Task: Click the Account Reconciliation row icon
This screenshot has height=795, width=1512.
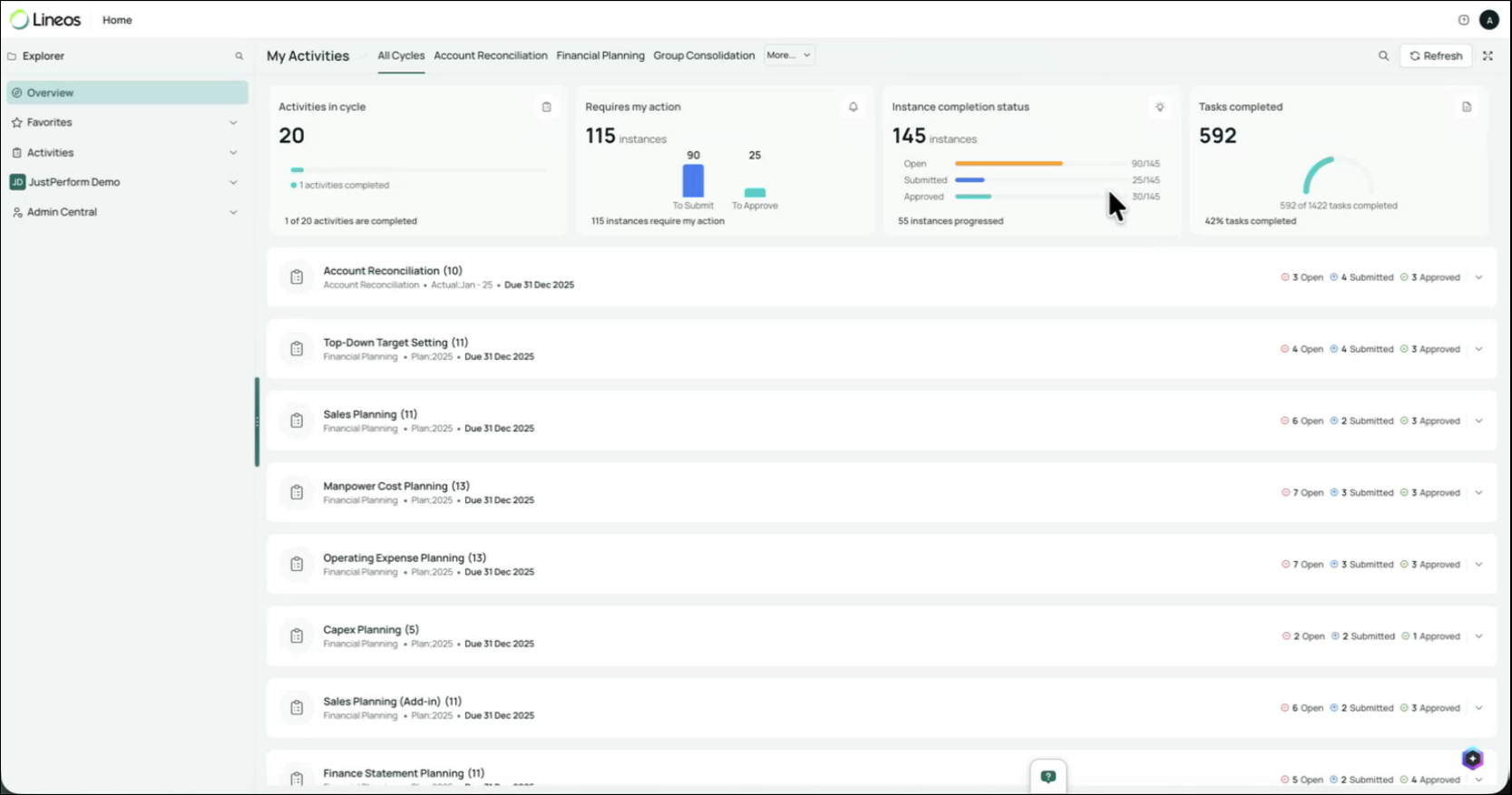Action: 297,277
